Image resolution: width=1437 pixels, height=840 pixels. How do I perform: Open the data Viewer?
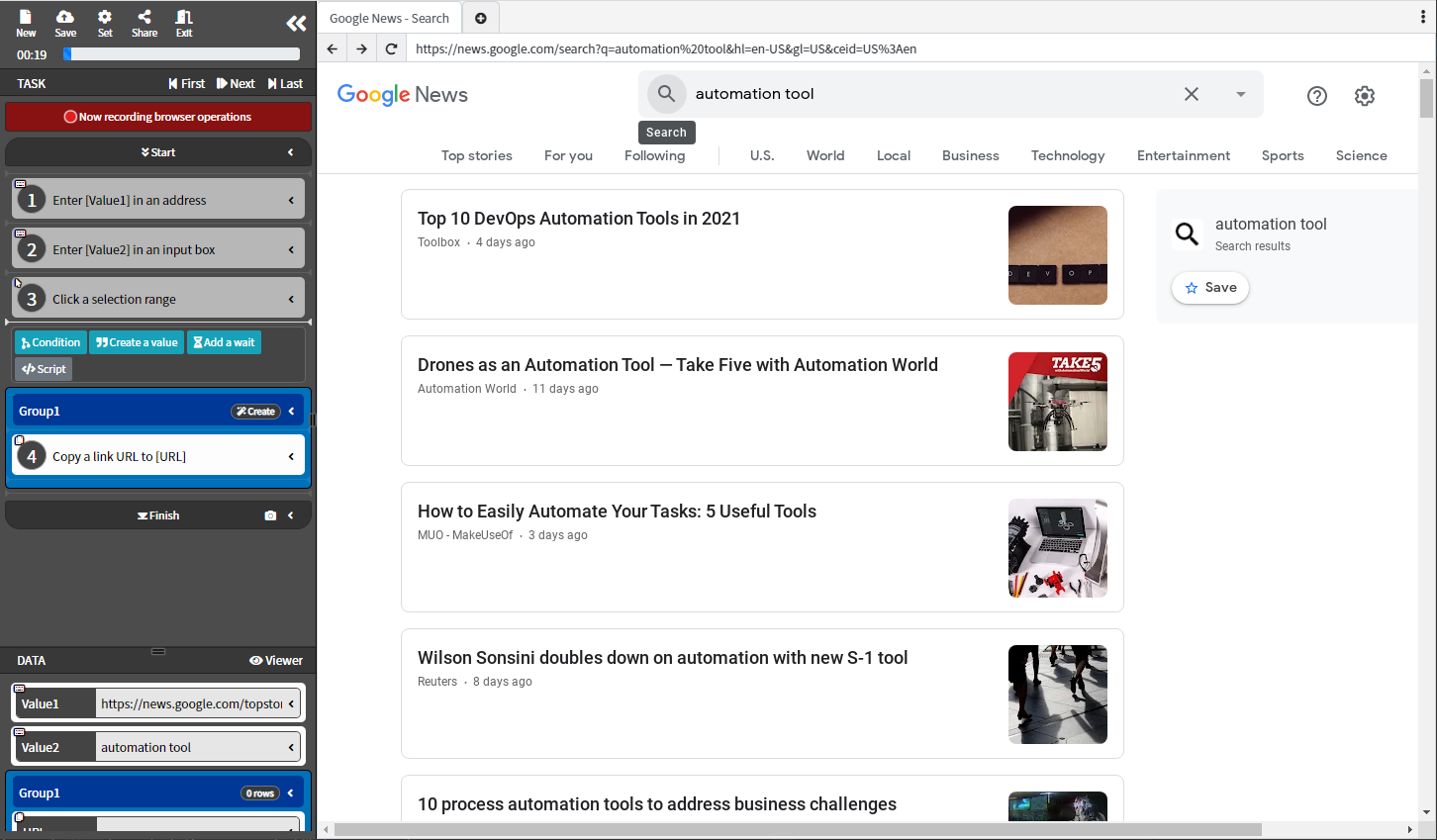coord(276,661)
